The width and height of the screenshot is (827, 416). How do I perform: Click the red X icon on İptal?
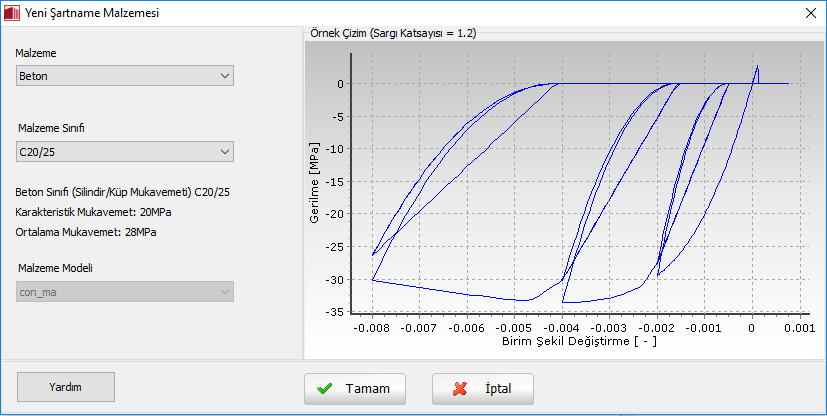460,388
